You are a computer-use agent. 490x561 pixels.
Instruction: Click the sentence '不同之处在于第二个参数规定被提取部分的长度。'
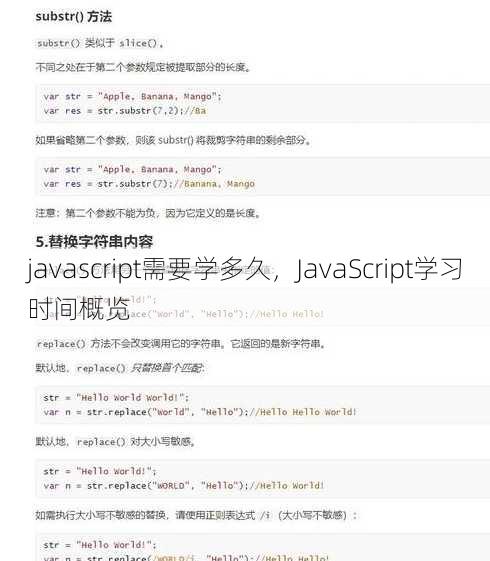(x=143, y=67)
